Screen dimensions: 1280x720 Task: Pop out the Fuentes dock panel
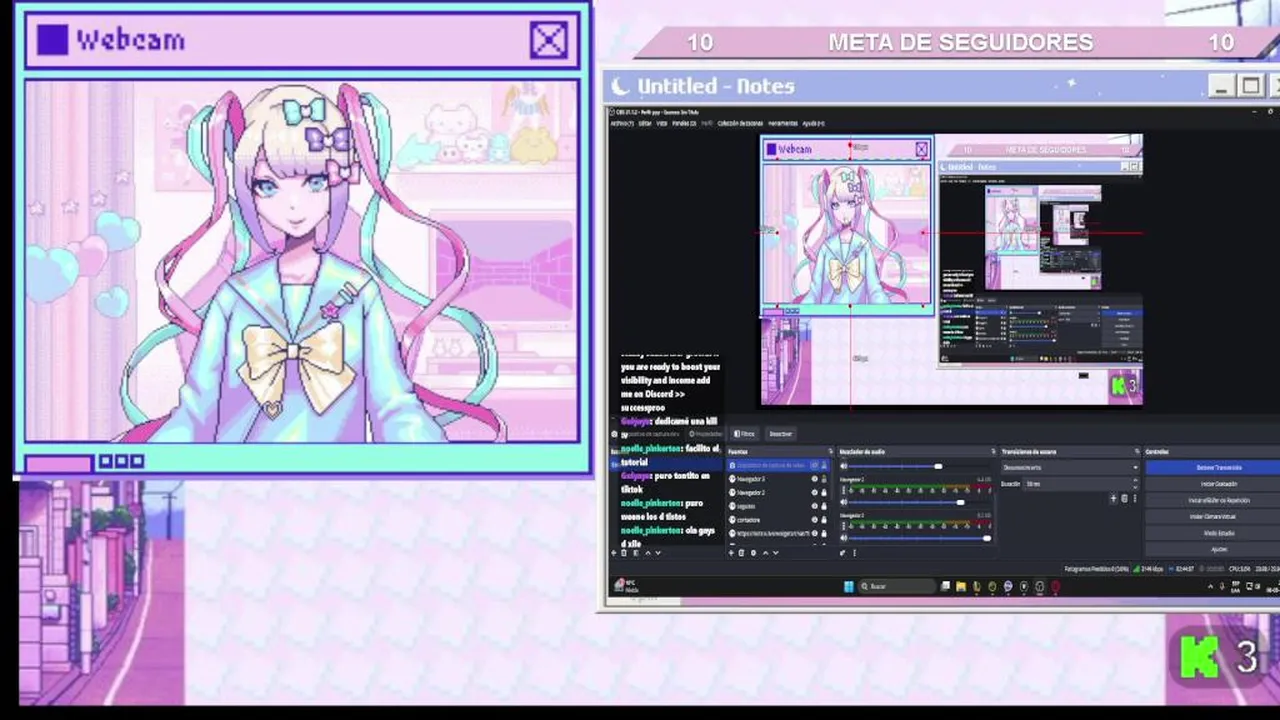click(x=831, y=451)
